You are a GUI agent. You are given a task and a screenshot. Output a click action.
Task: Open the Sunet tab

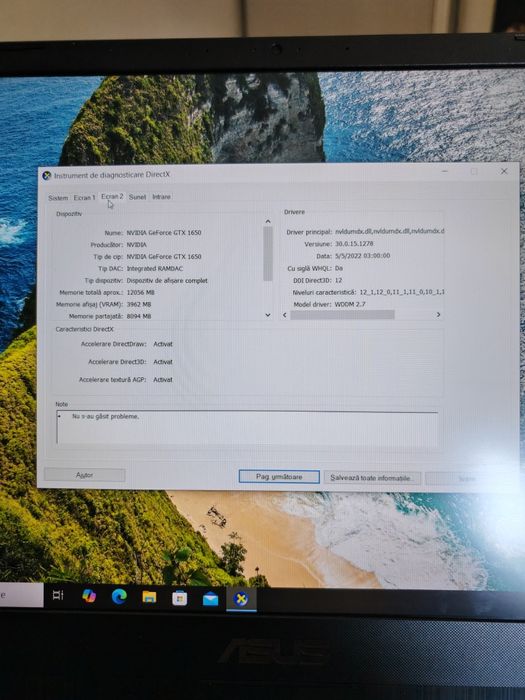[138, 197]
